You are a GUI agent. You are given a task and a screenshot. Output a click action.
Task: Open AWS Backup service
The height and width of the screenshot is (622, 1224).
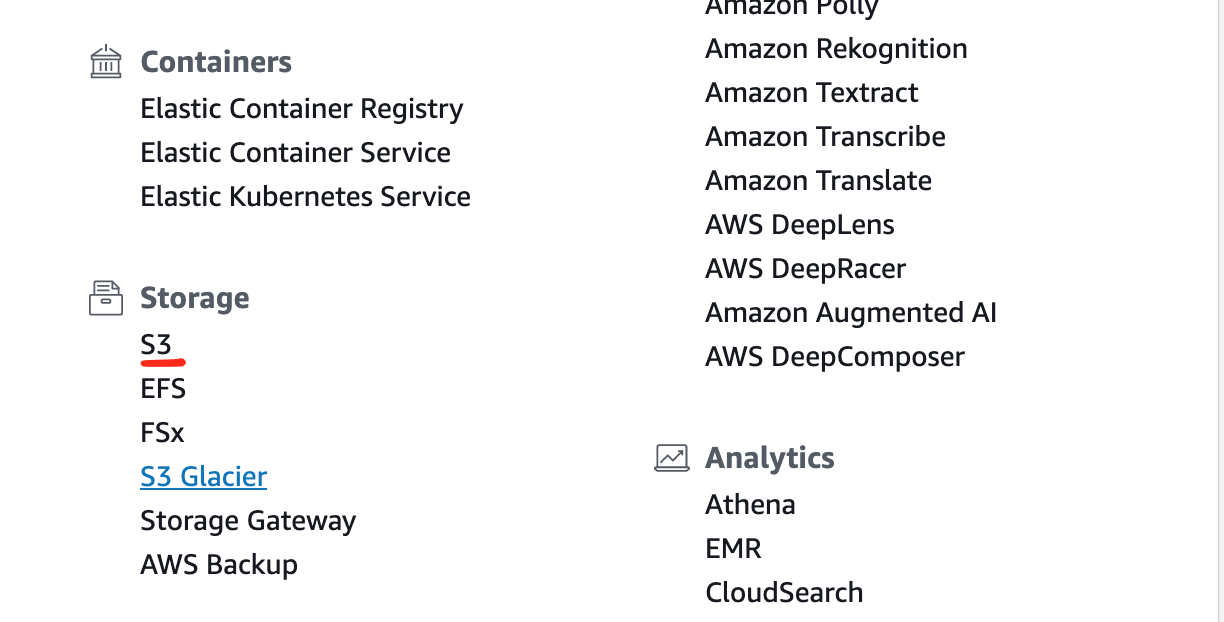[219, 565]
